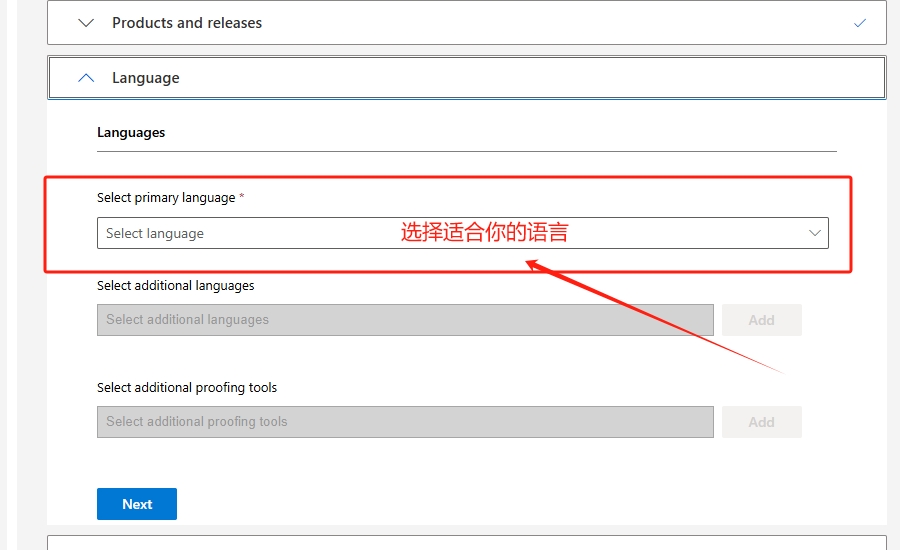Click Add button beside additional languages
Viewport: 900px width, 550px height.
tap(761, 320)
